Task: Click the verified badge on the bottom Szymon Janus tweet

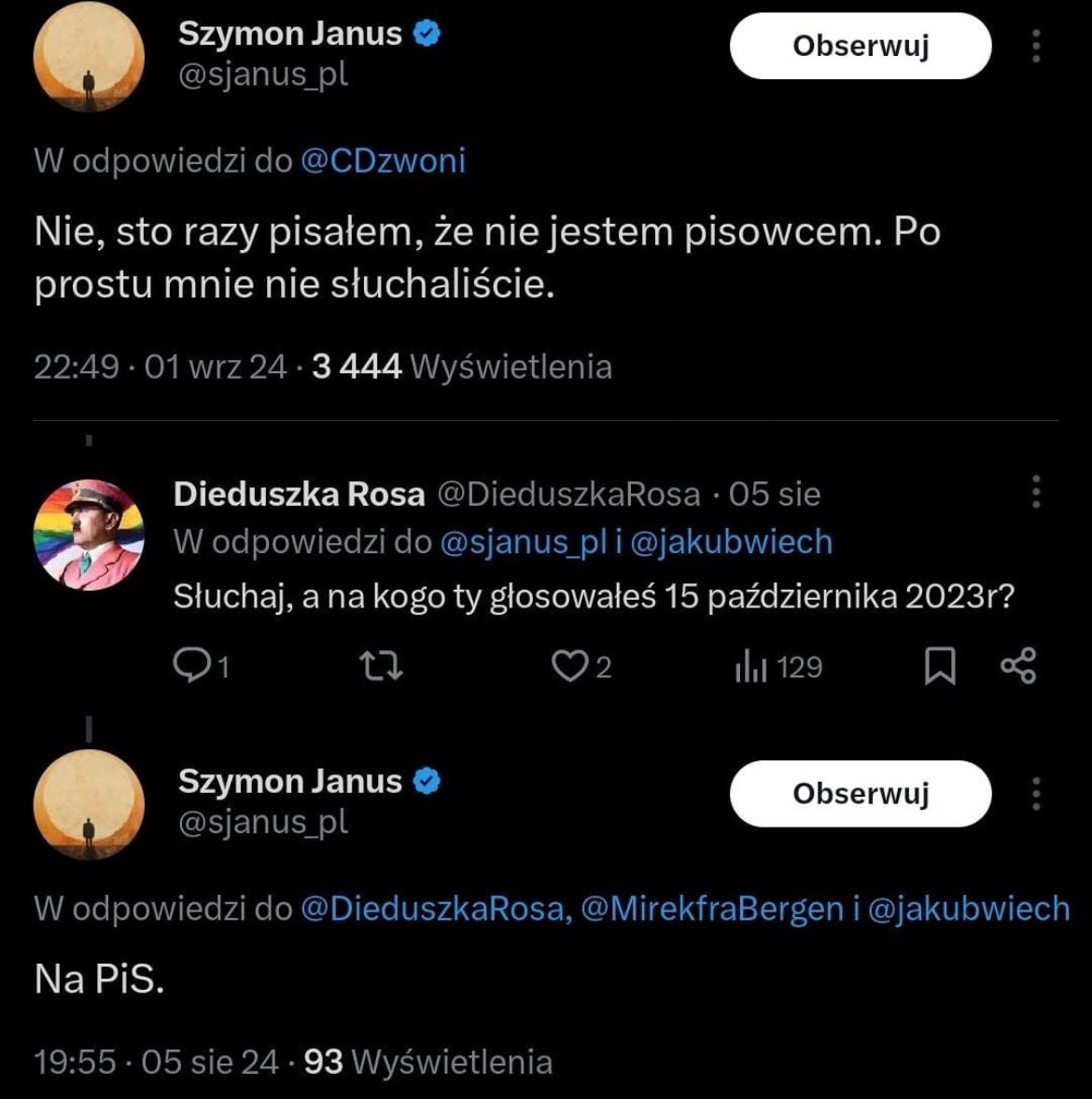Action: pos(427,781)
